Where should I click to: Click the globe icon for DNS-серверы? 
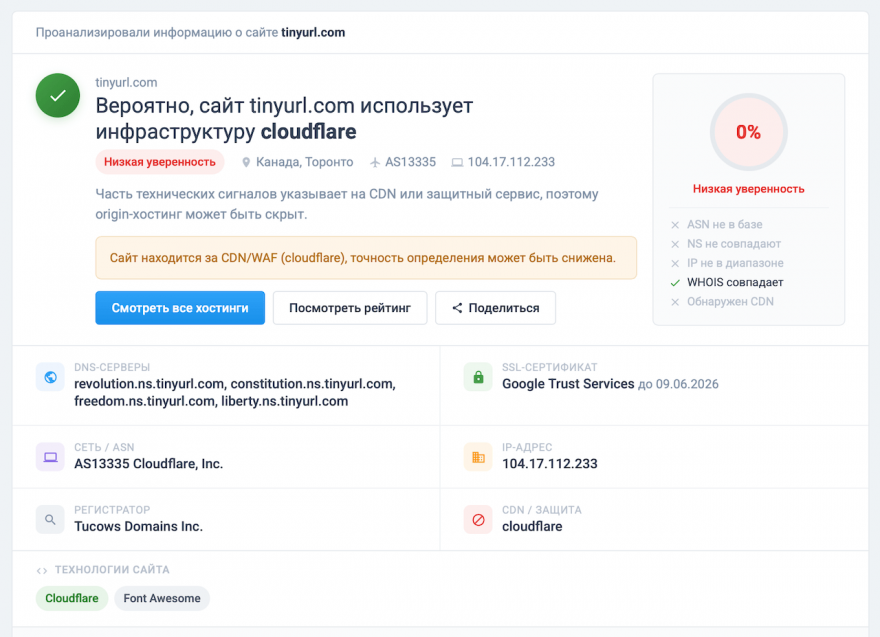(x=50, y=377)
